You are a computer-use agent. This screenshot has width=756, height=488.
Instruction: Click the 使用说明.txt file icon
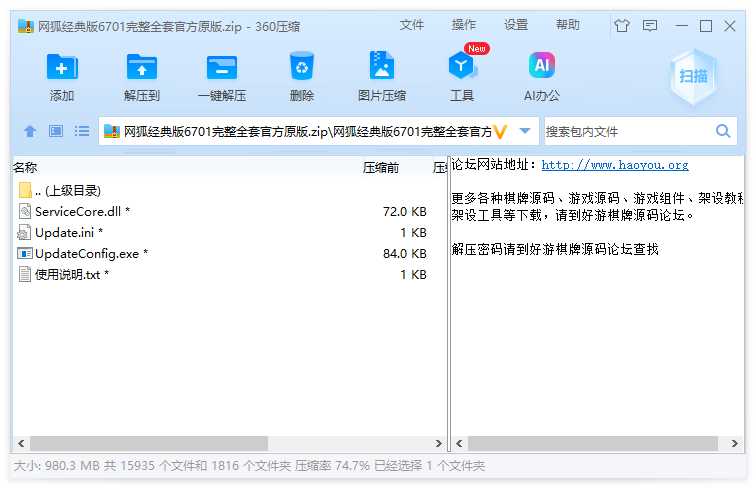pos(25,274)
